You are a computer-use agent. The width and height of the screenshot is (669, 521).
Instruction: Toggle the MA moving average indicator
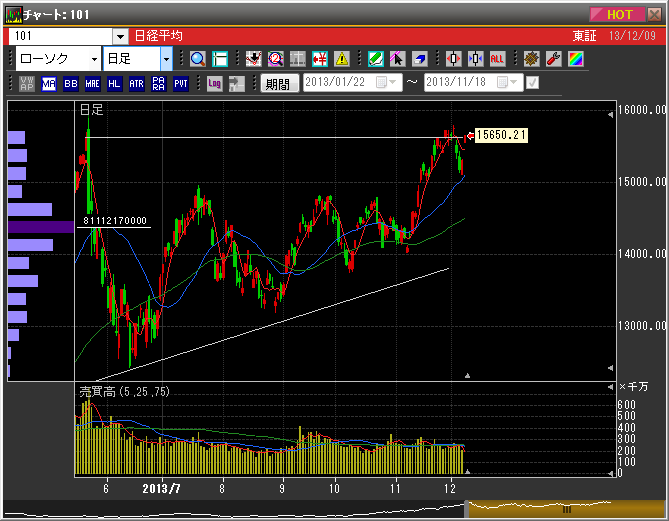49,84
